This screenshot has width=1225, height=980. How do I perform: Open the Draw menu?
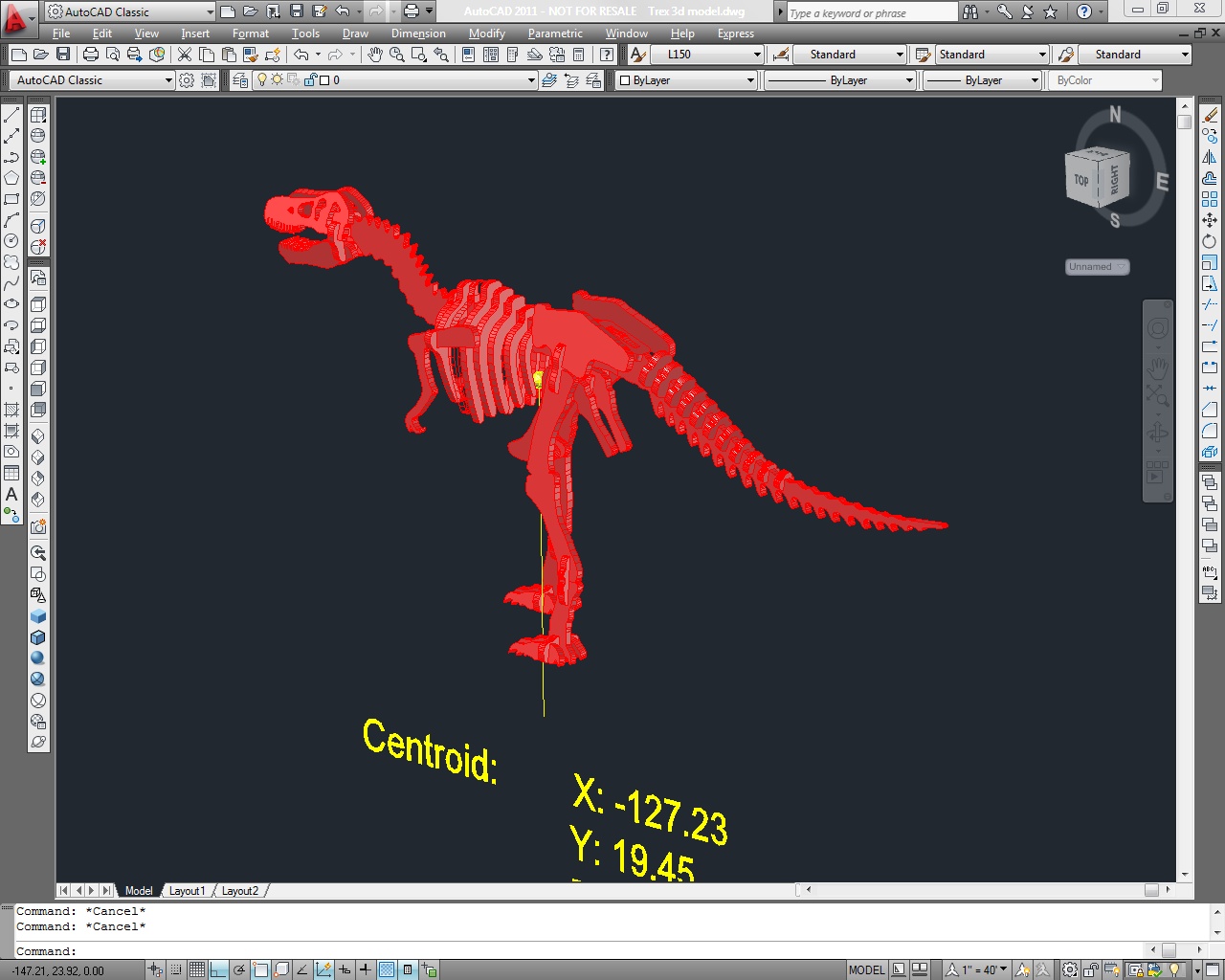355,33
